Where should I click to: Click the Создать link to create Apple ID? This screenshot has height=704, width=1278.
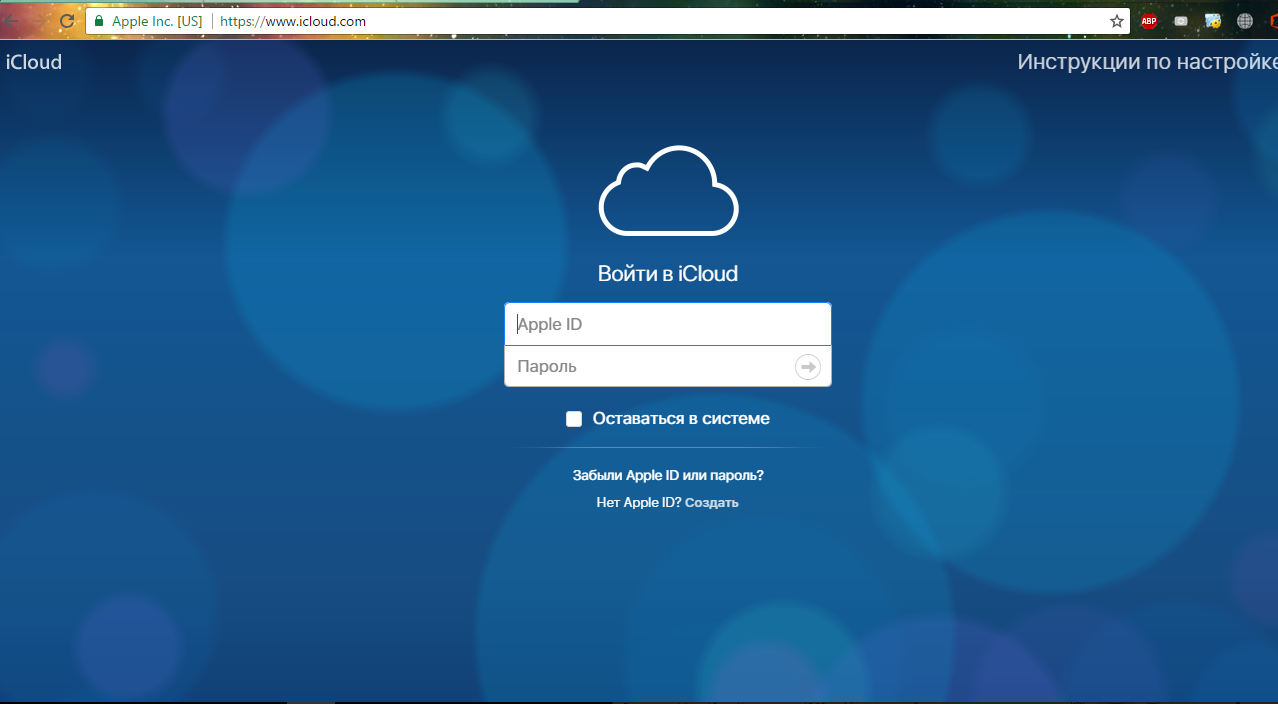(x=712, y=503)
